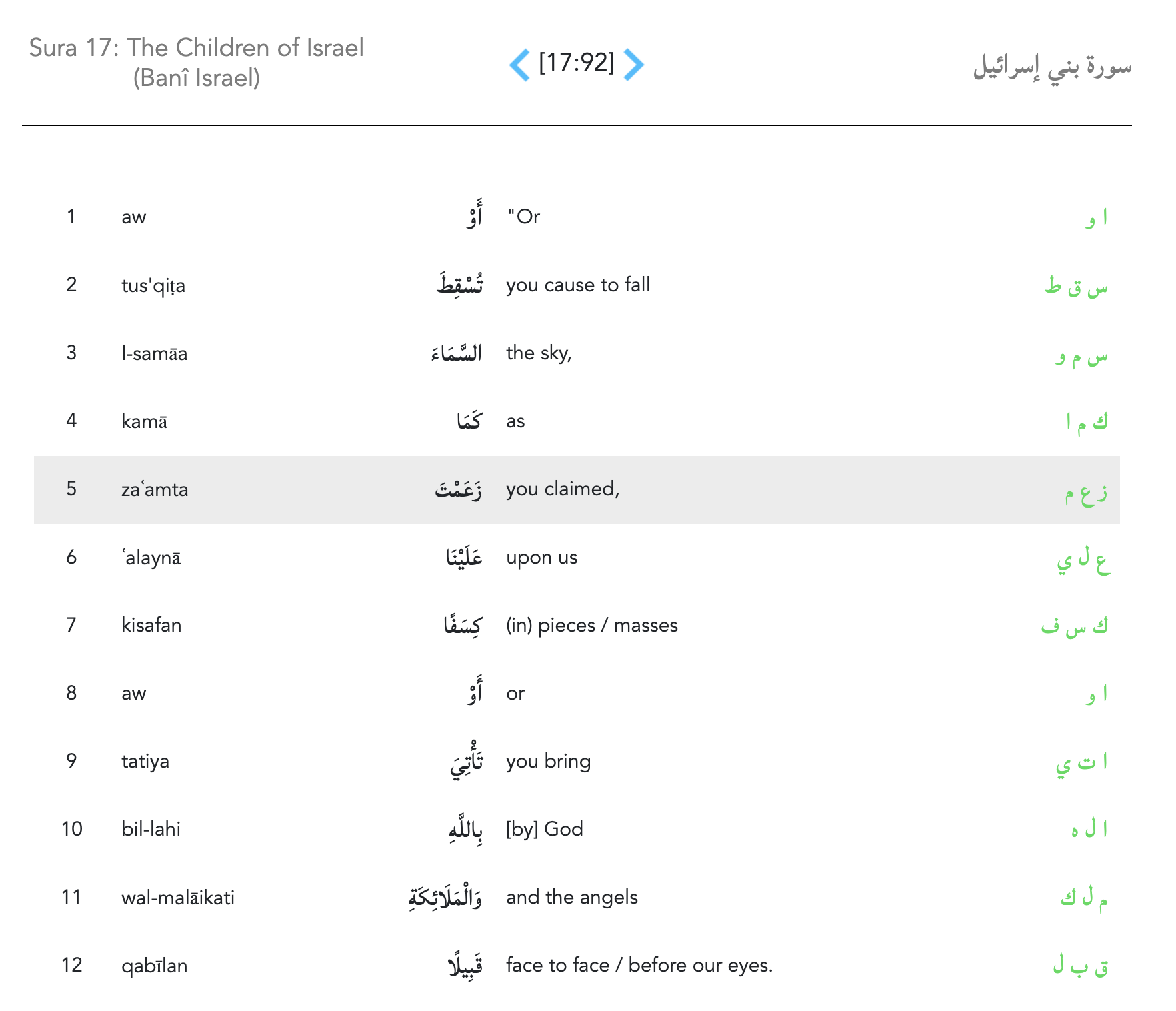This screenshot has width=1176, height=1011.
Task: Click the root link for kisafan
Action: tap(1074, 626)
